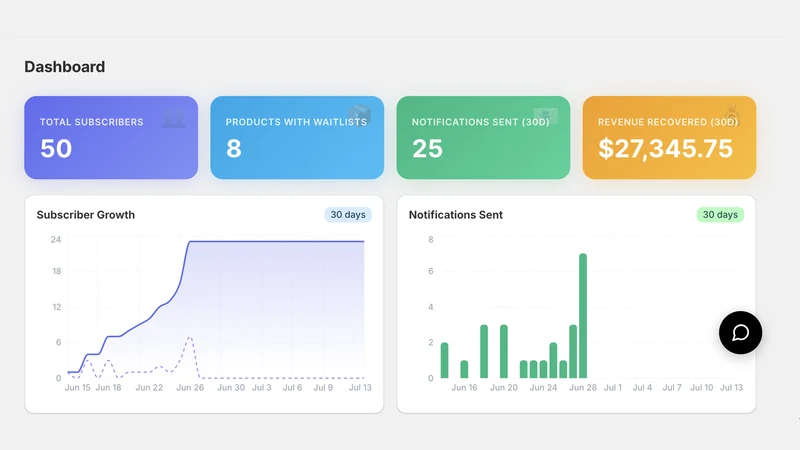Click the Jun 26 label on Subscriber Growth axis
800x450 pixels.
pyautogui.click(x=190, y=388)
